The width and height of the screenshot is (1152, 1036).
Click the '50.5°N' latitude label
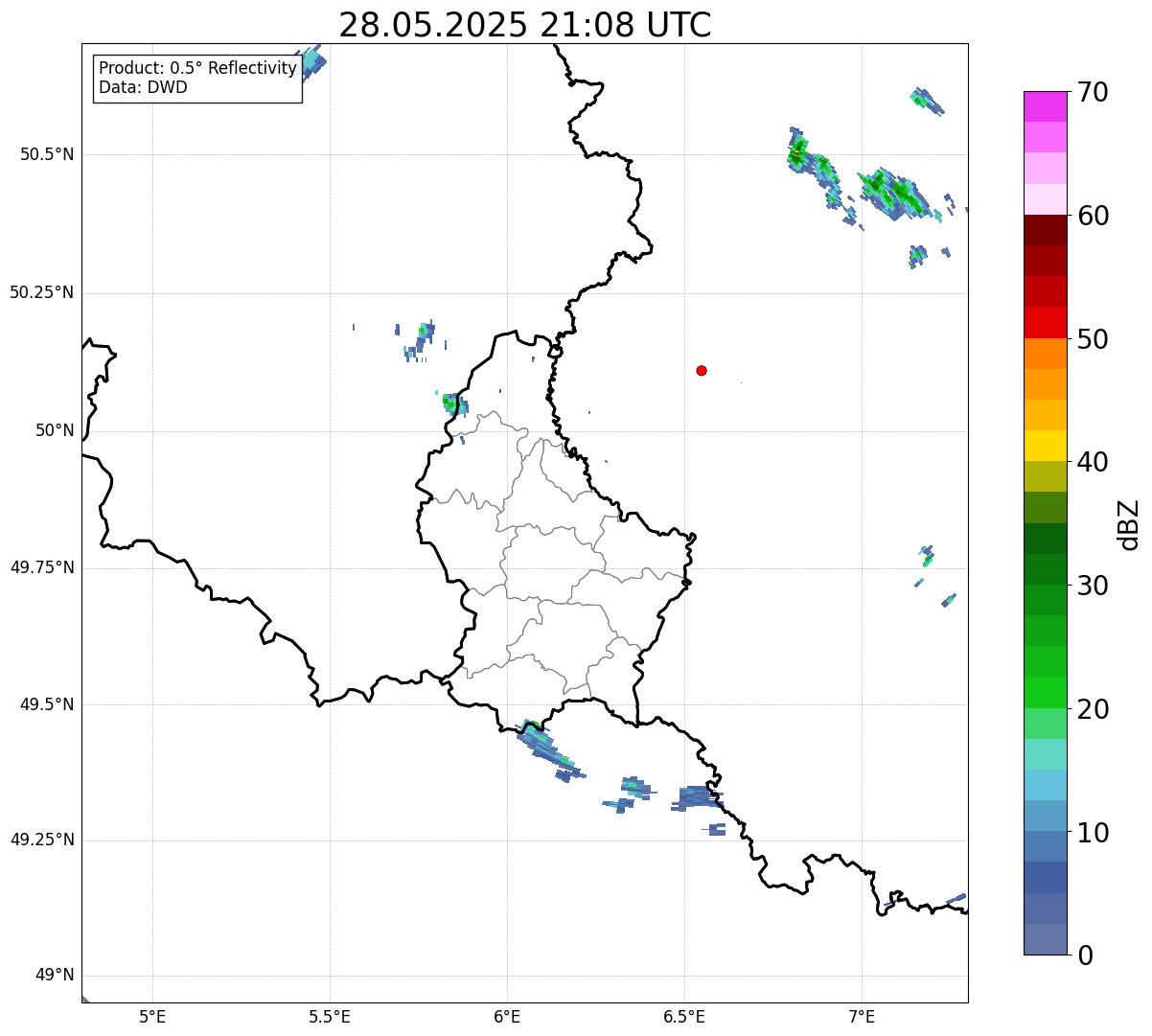click(x=46, y=154)
